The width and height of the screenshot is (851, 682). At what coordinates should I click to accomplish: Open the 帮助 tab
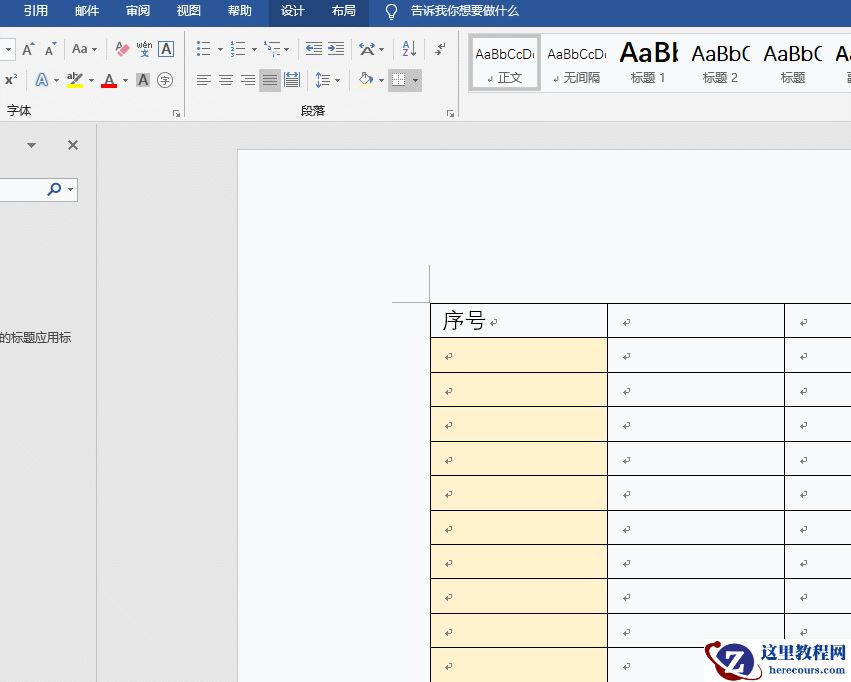(239, 11)
